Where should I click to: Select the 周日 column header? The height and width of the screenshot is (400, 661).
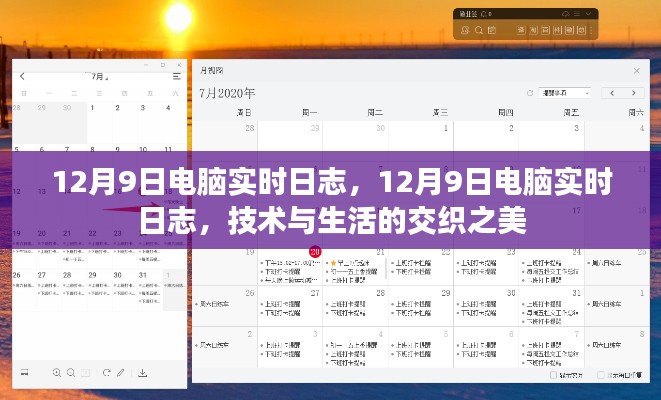click(x=242, y=113)
